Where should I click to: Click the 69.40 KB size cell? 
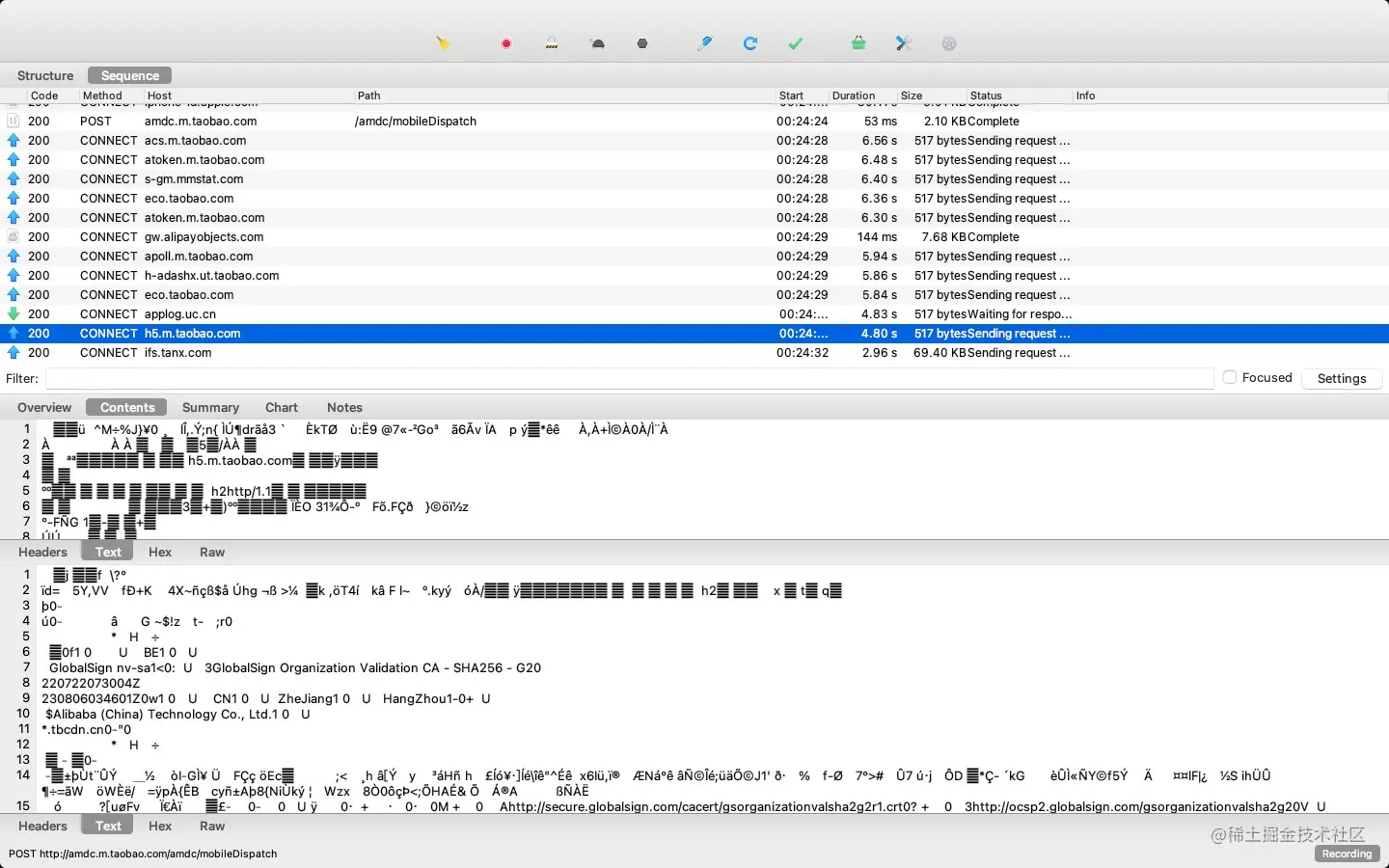click(x=940, y=353)
